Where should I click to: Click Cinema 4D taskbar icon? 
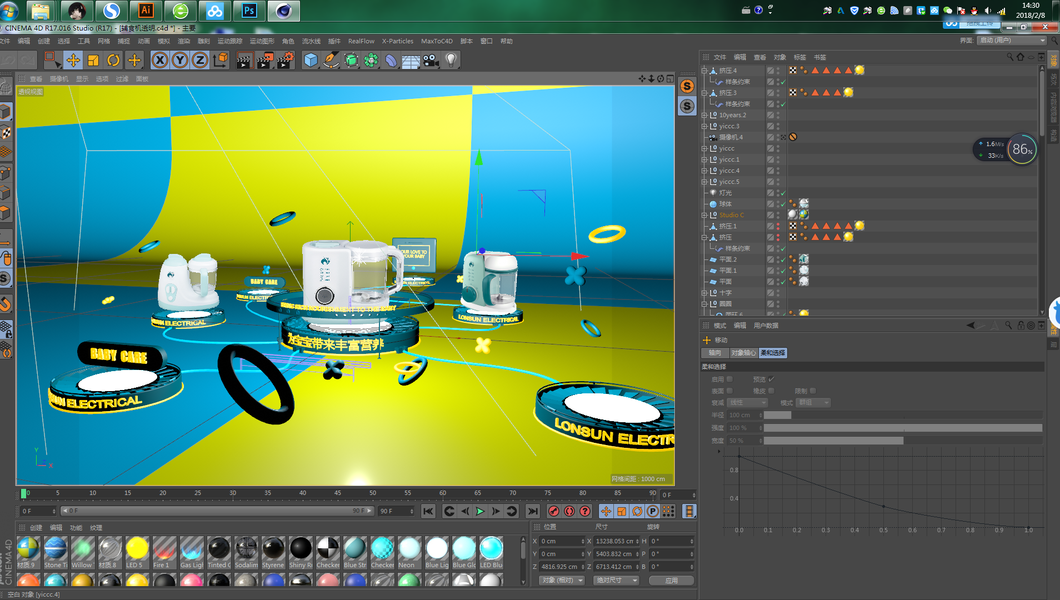[283, 11]
